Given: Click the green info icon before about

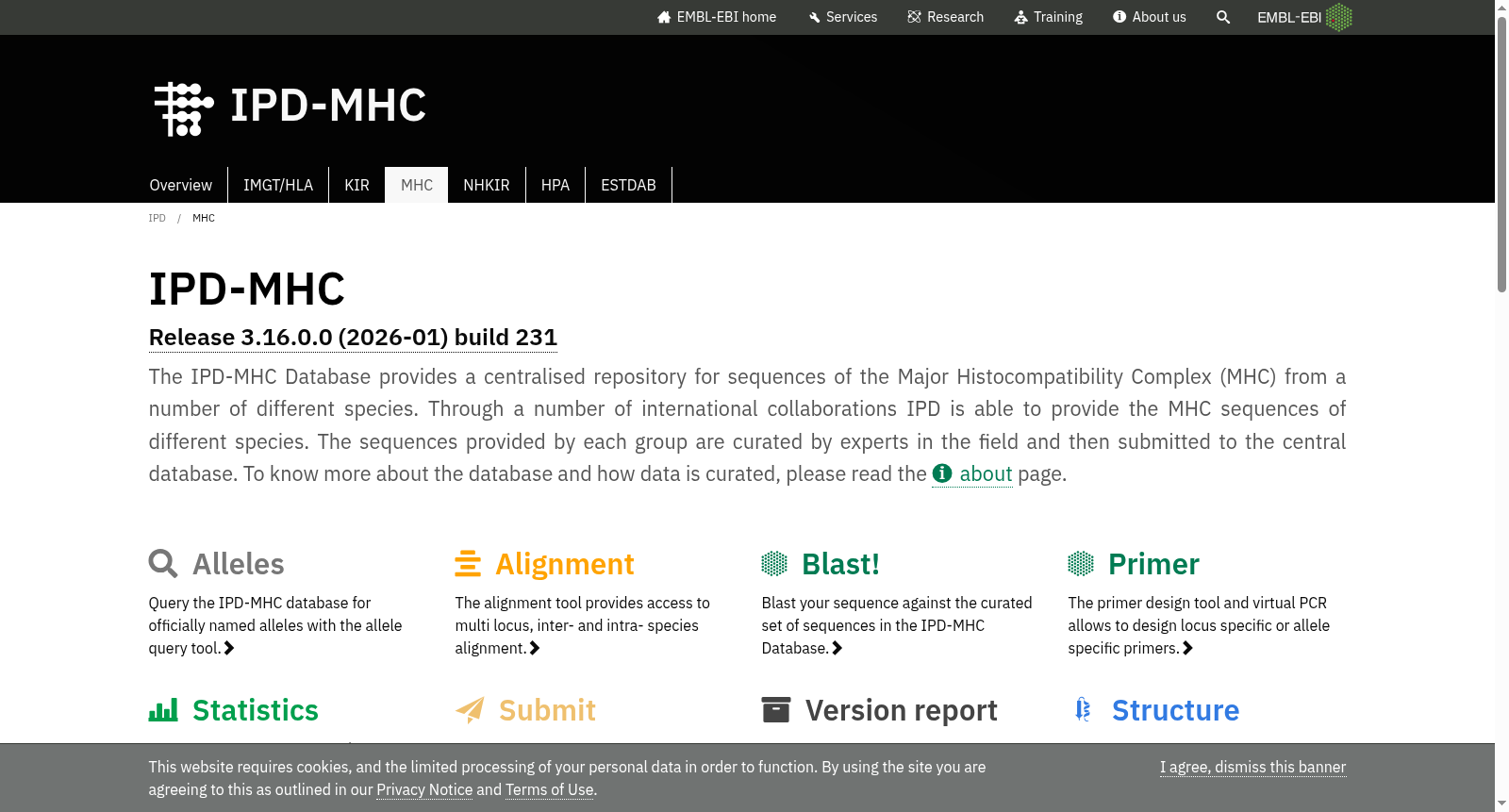Looking at the screenshot, I should pos(942,473).
